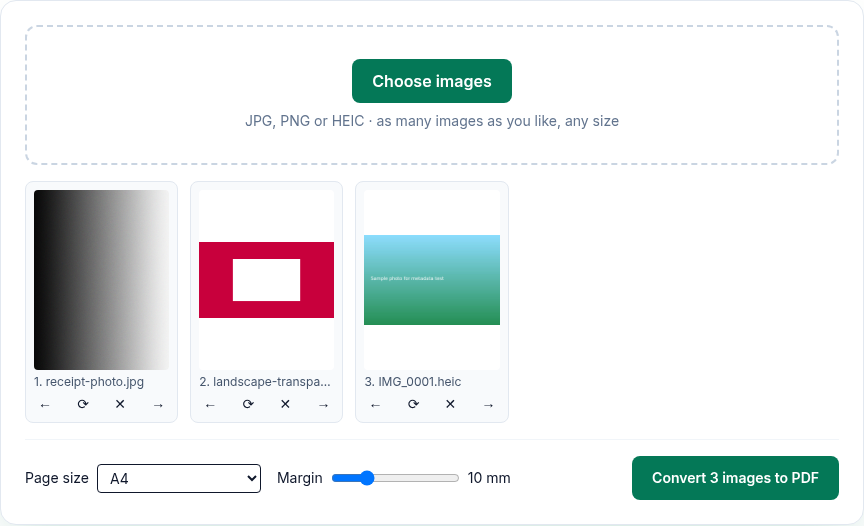
Task: Move IMG_0001.heic right with arrow icon
Action: click(x=488, y=405)
